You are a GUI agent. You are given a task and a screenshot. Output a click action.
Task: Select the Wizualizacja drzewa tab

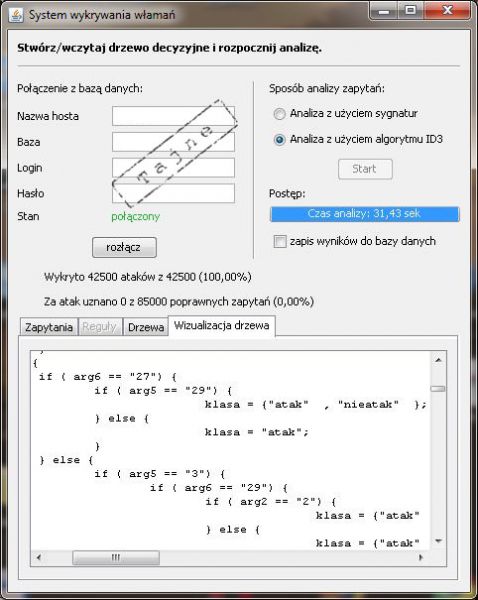coord(222,326)
